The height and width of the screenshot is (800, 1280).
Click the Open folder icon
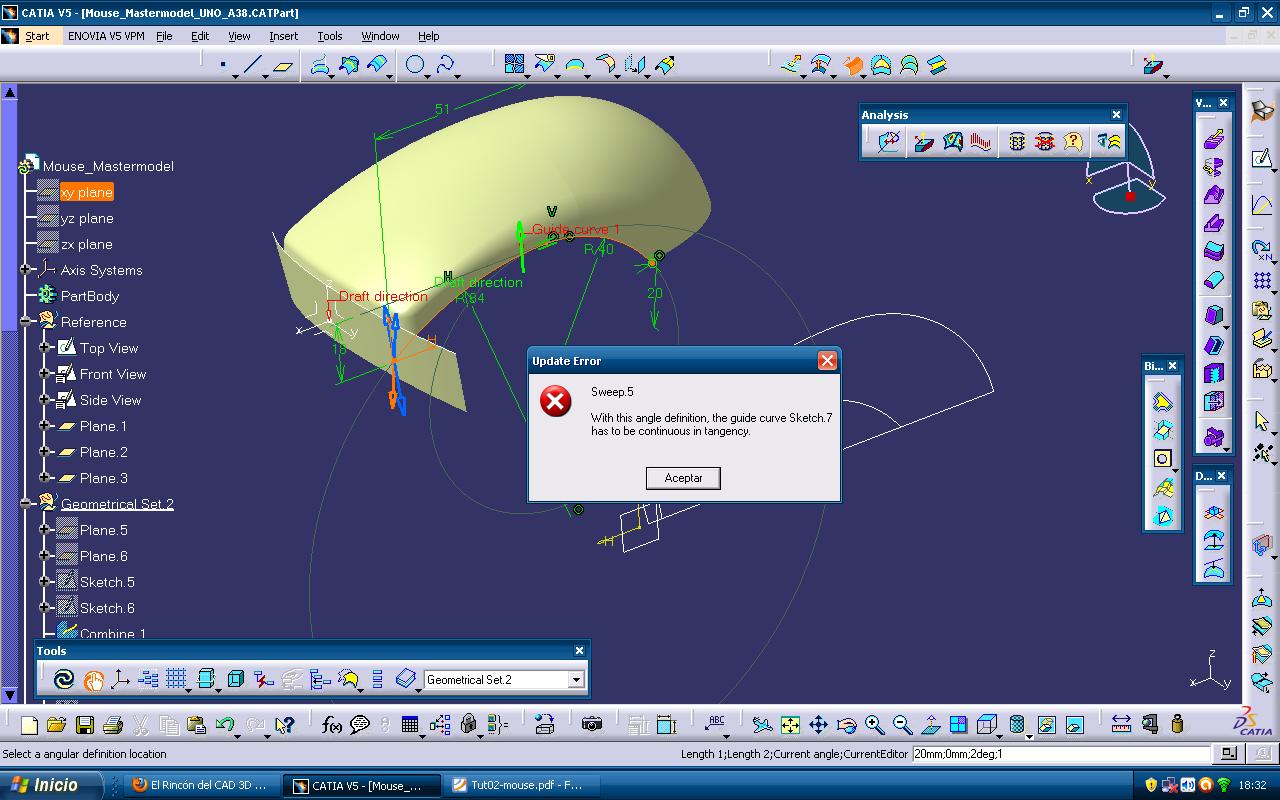56,725
